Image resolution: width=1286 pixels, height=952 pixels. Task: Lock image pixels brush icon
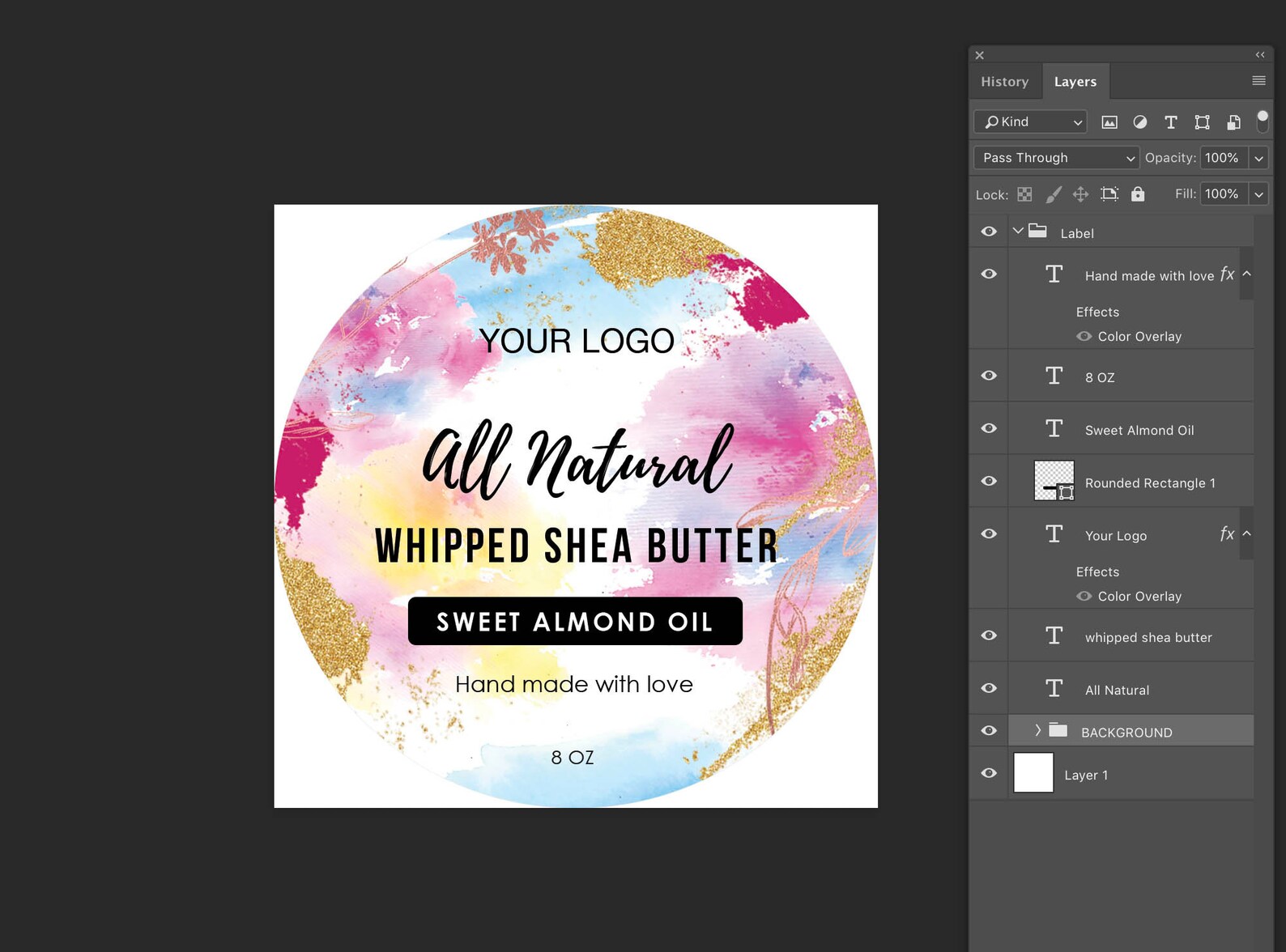[1053, 194]
